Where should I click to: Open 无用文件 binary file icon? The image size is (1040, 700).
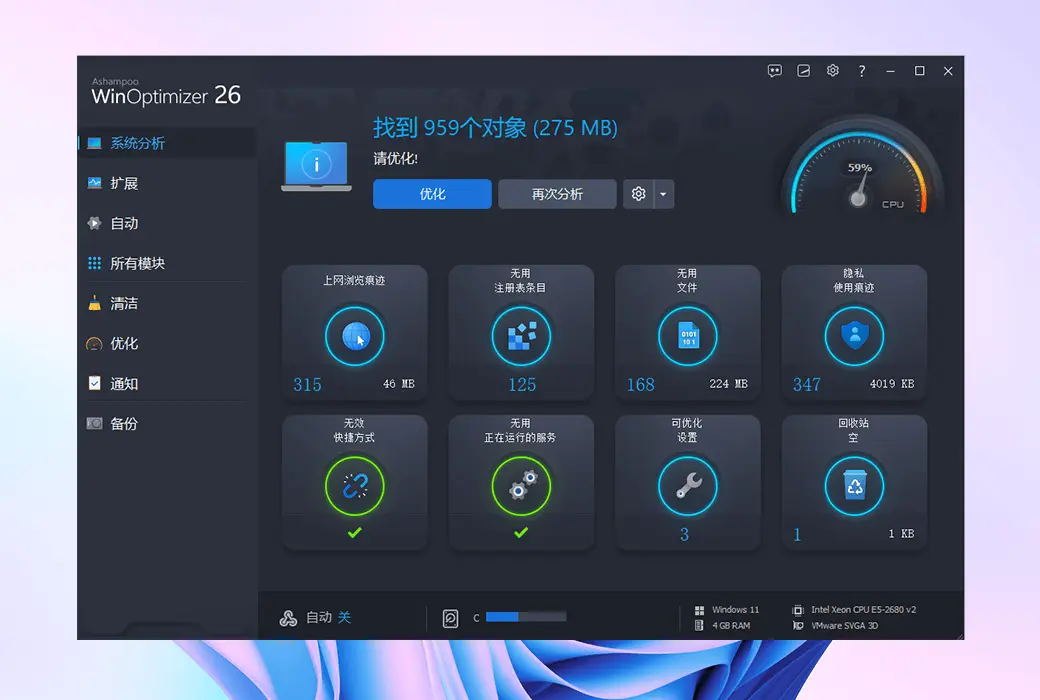click(x=688, y=336)
